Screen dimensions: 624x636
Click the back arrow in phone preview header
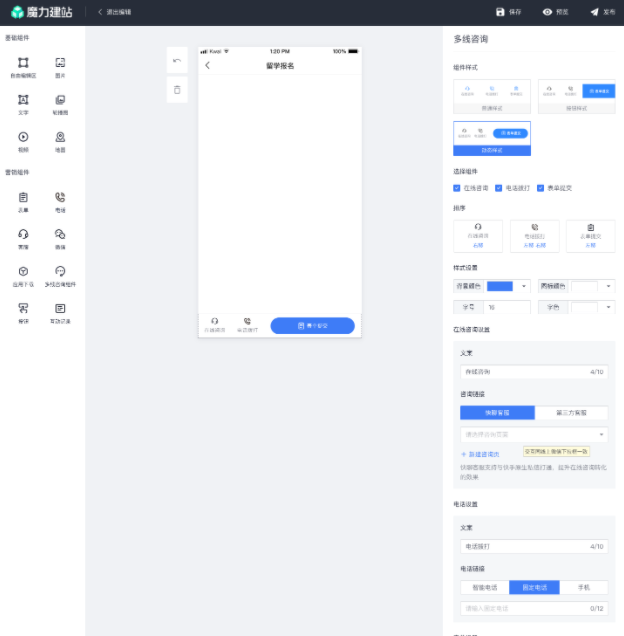click(x=208, y=65)
